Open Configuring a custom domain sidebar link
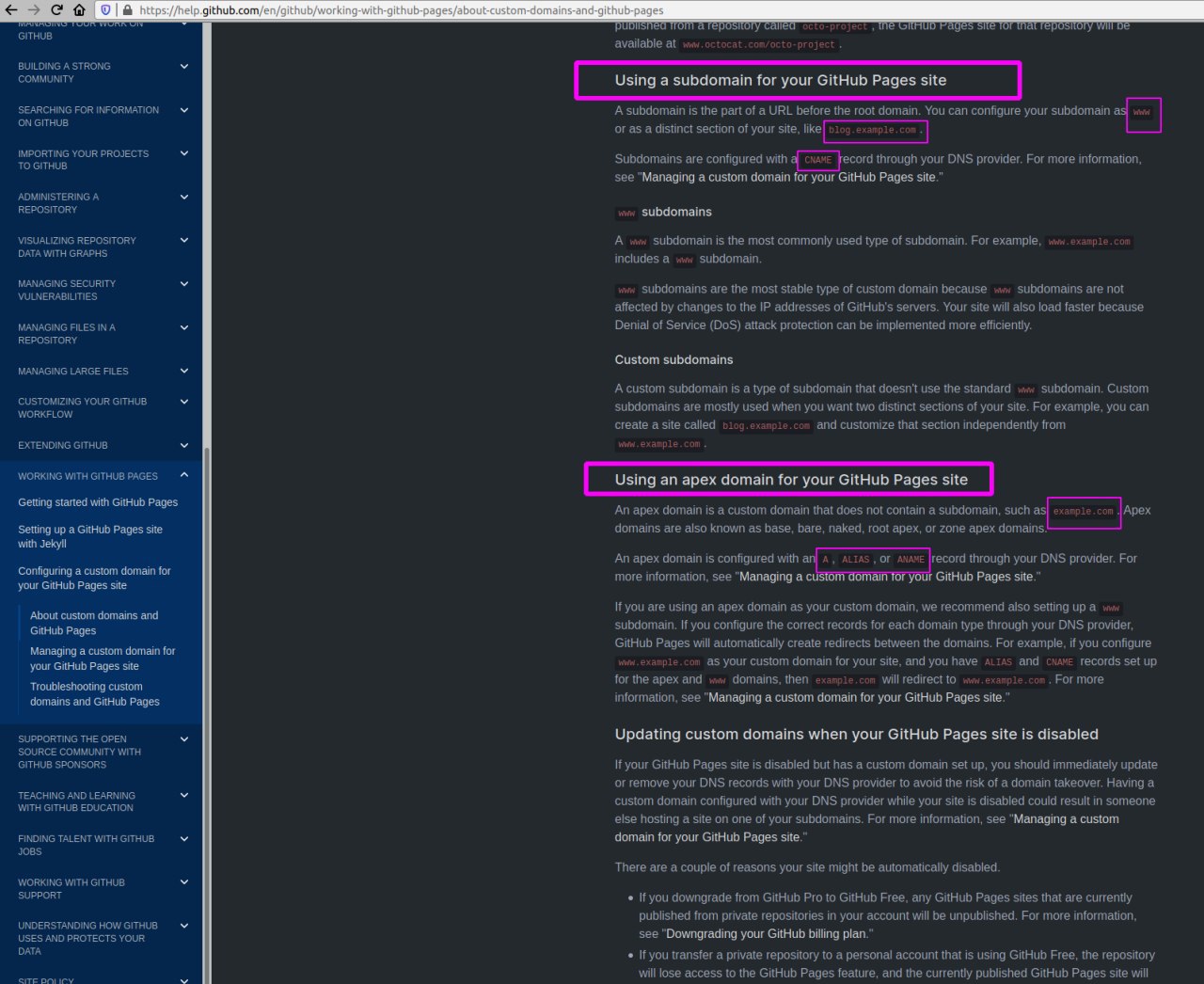1204x984 pixels. [x=94, y=578]
